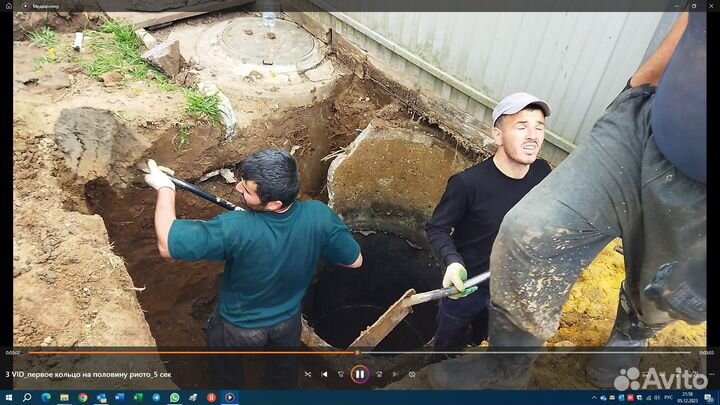Skip to the next track

(x=394, y=374)
